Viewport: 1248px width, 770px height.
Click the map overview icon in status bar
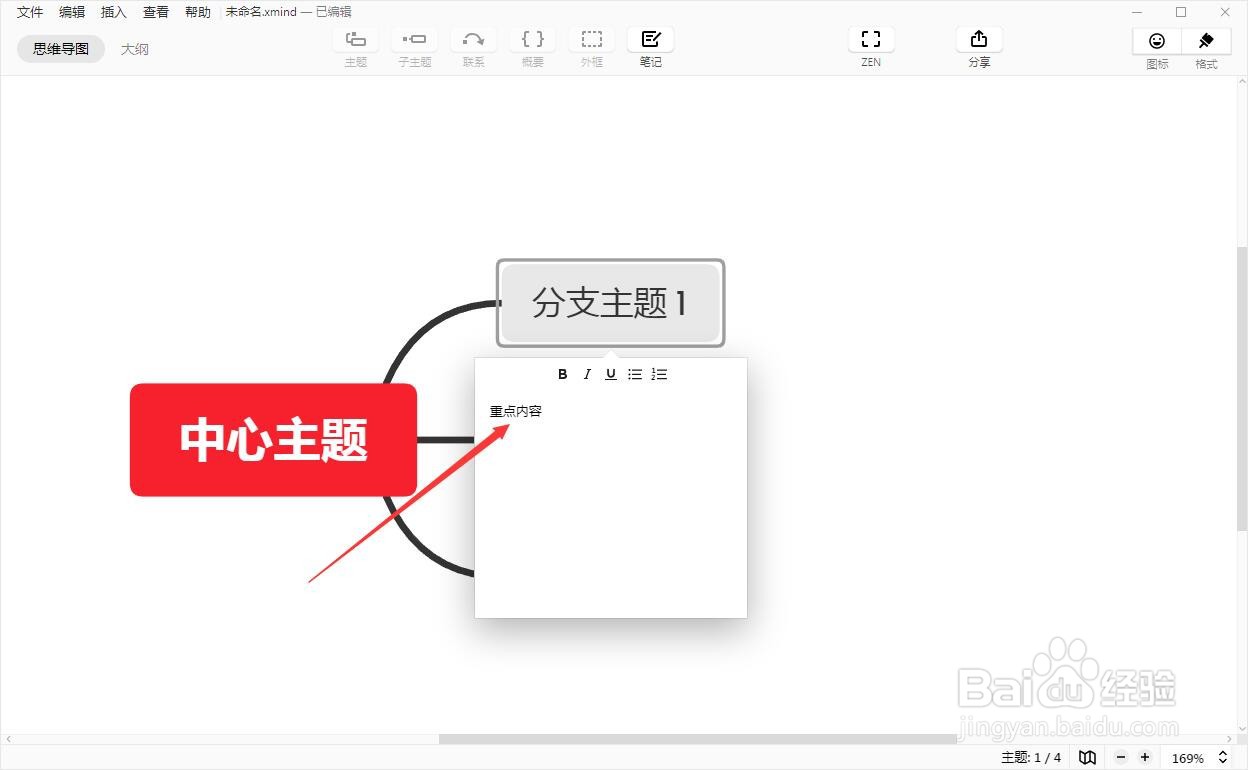[x=1086, y=757]
